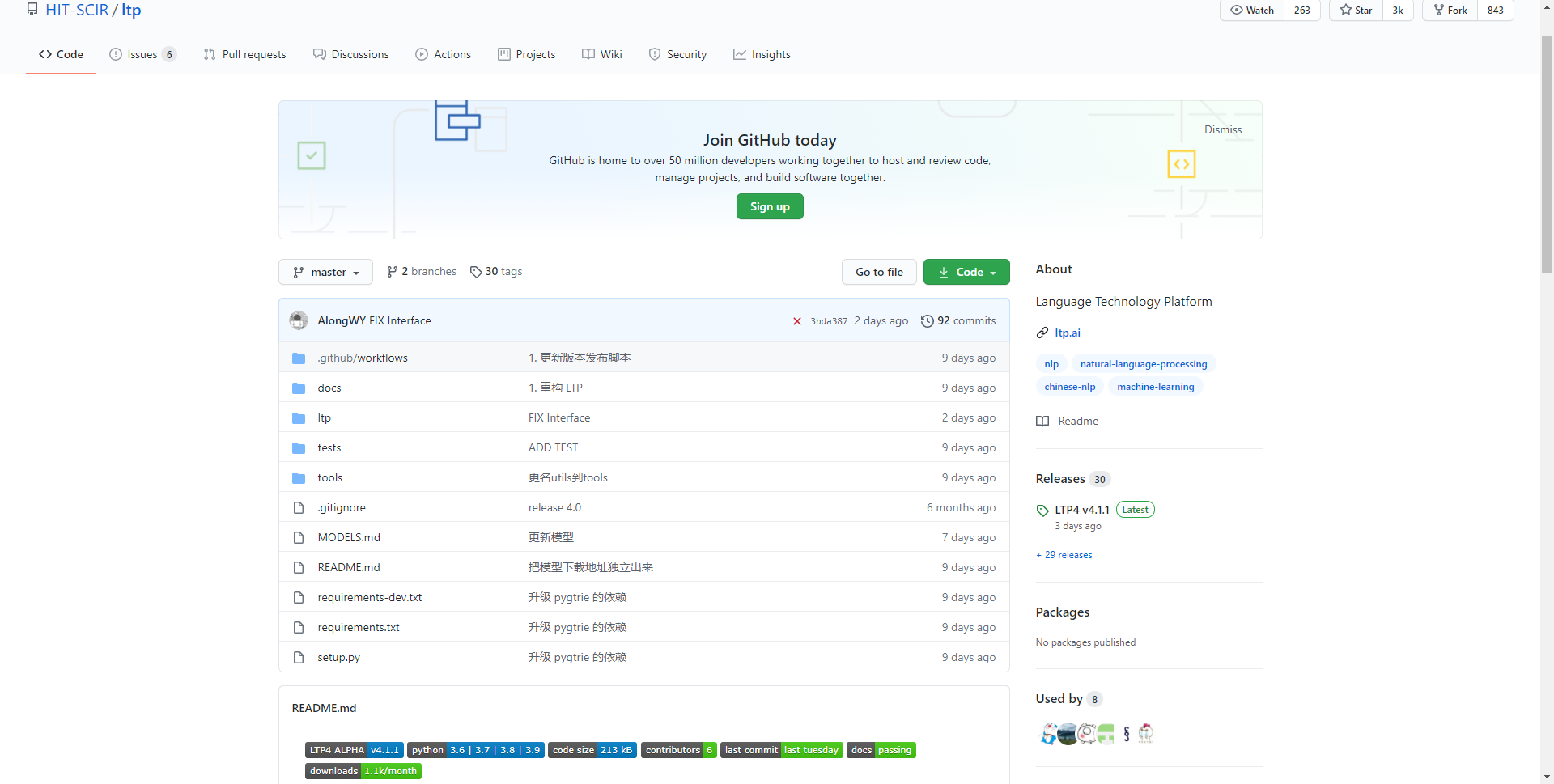This screenshot has height=784, width=1554.
Task: Click the Watch button
Action: click(1251, 10)
